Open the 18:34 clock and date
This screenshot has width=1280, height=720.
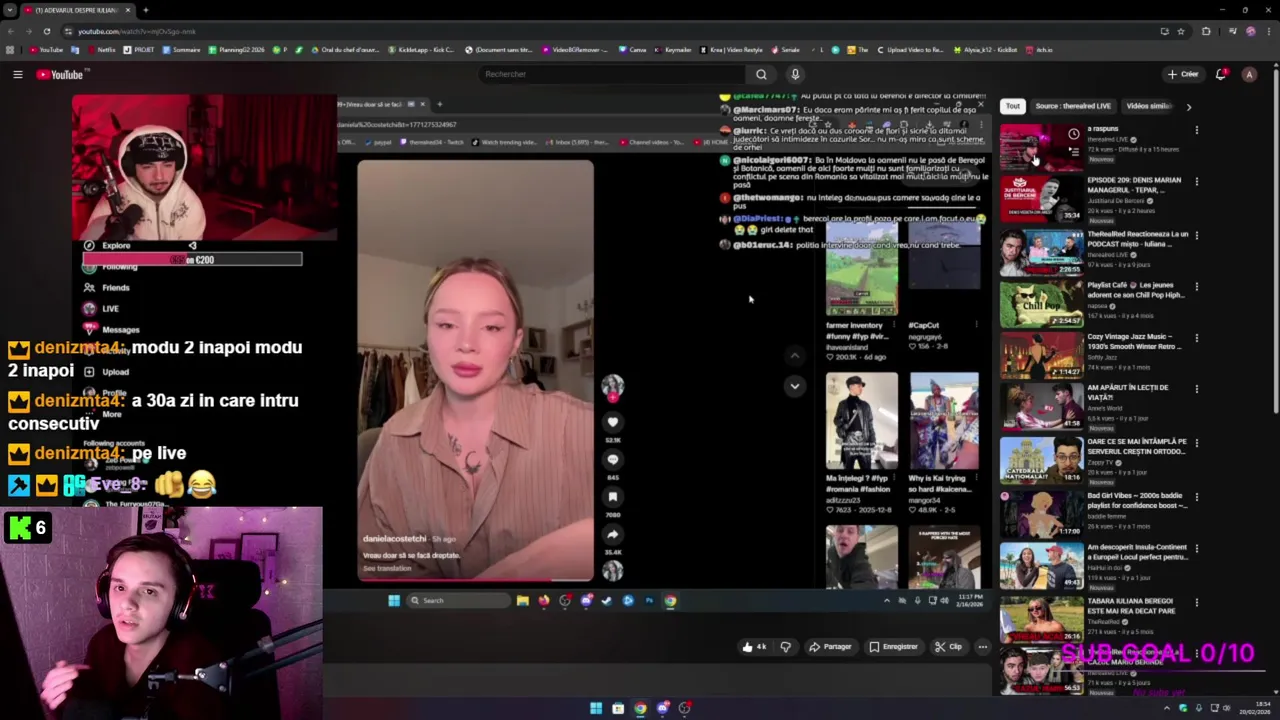click(1253, 708)
